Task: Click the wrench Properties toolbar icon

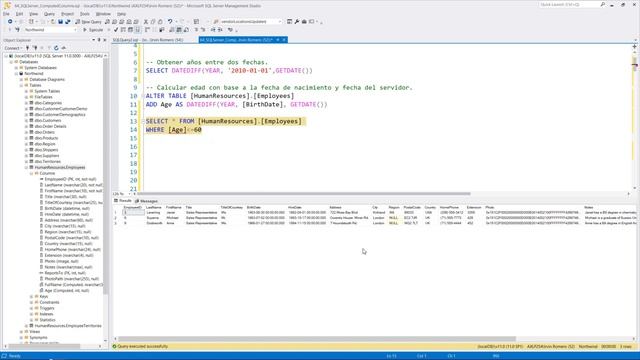Action: (x=297, y=22)
